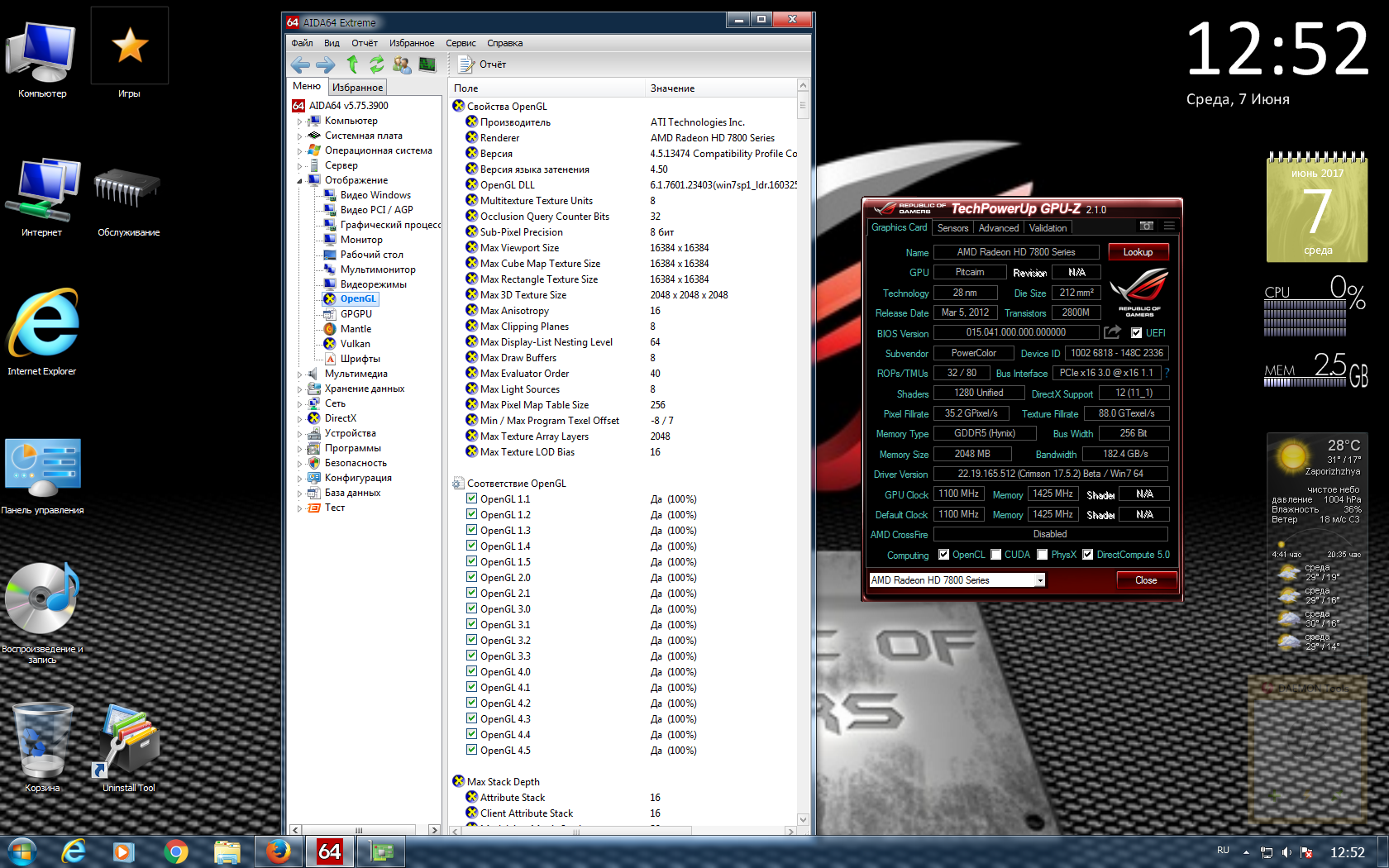Open the Обслуживание desktop icon
This screenshot has height=868, width=1389.
pyautogui.click(x=129, y=197)
